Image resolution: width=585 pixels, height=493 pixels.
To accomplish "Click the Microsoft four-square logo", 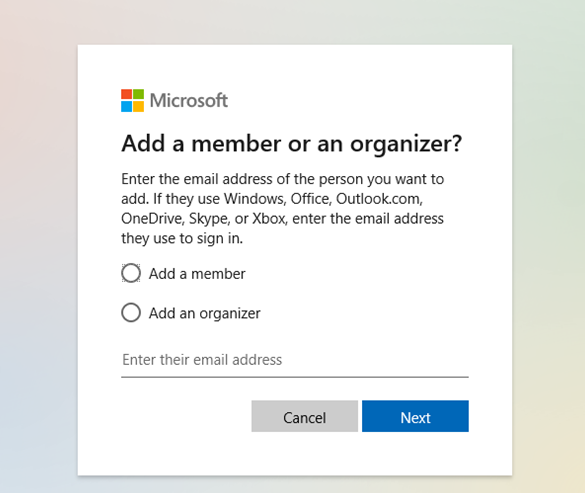I will tap(132, 100).
